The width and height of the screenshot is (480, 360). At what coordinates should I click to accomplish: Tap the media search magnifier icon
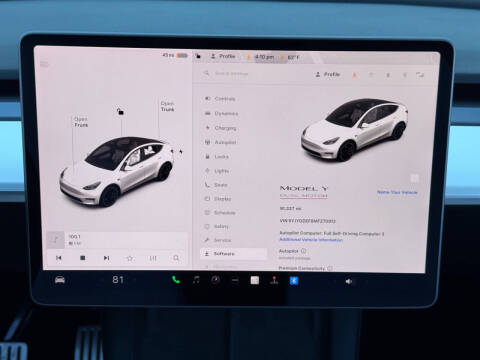coord(176,258)
